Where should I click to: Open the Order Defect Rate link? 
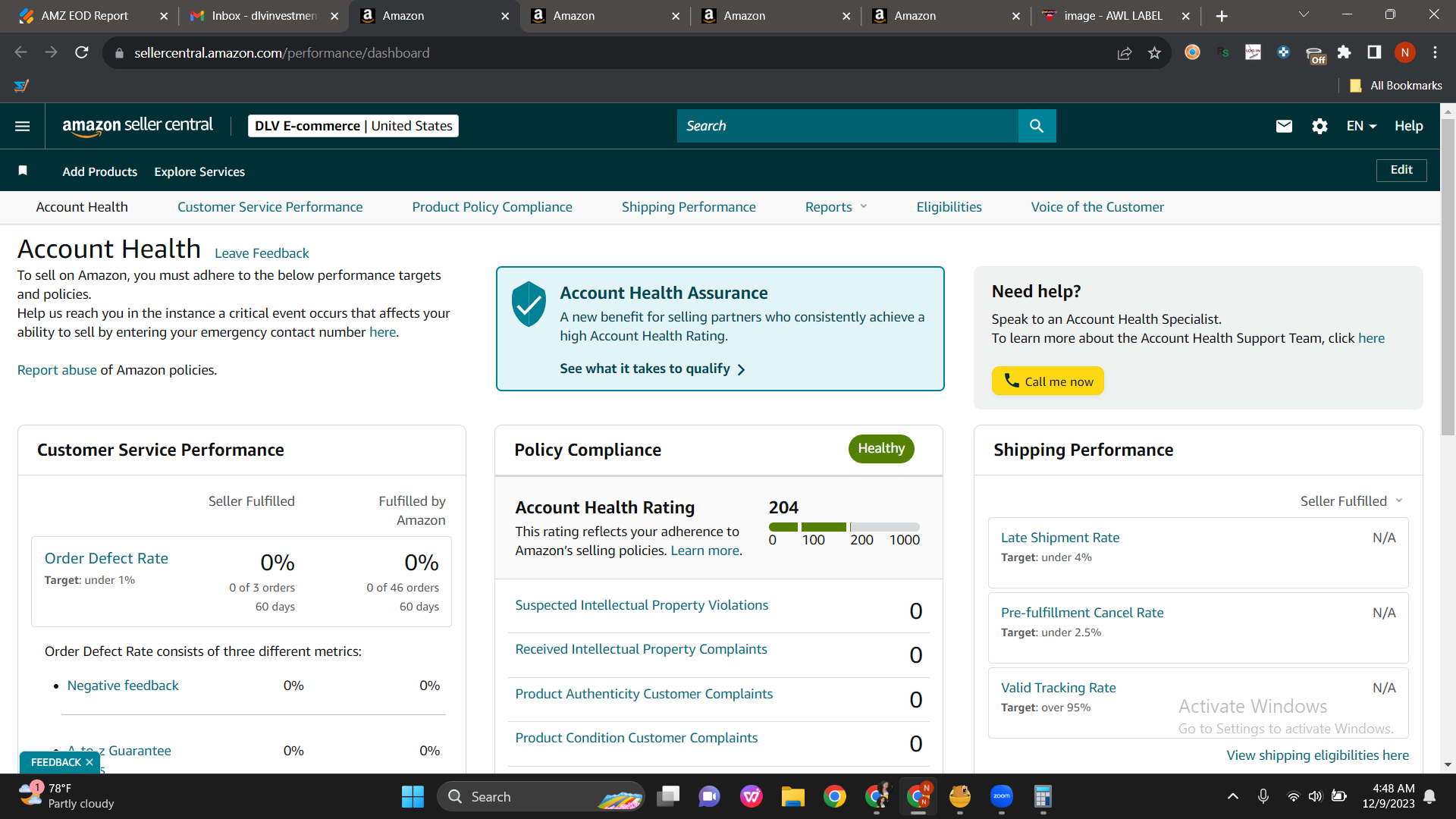106,558
